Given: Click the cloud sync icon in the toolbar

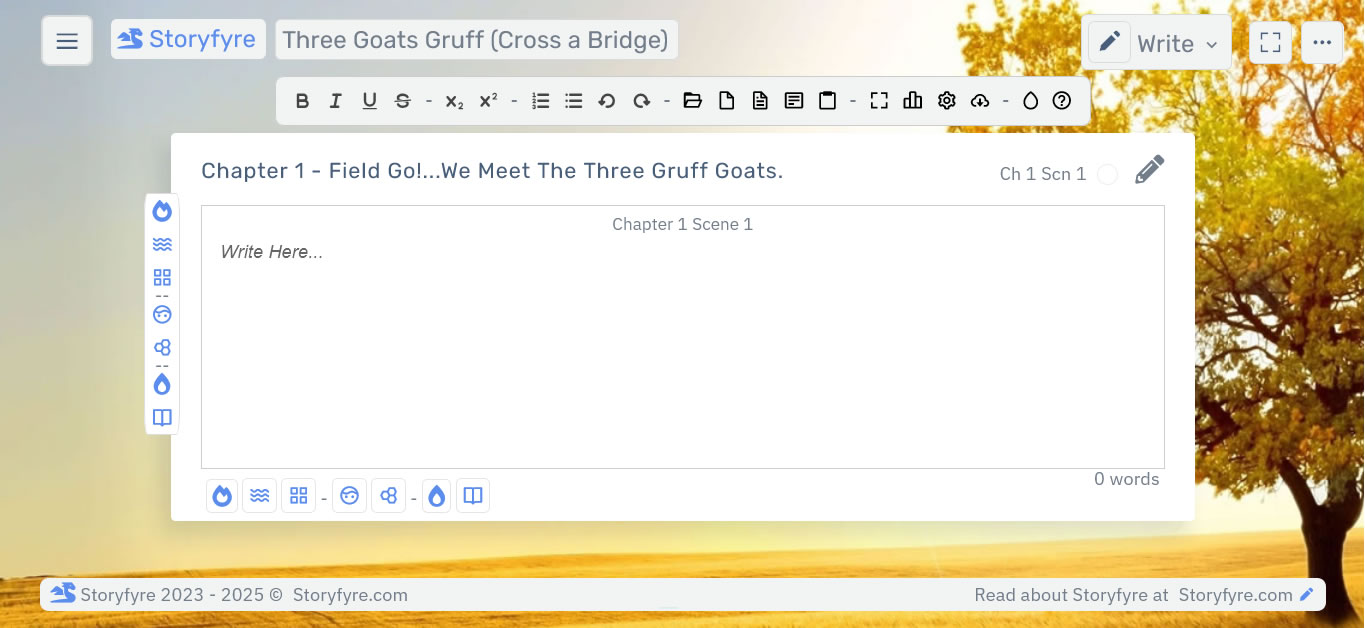Looking at the screenshot, I should click(980, 100).
